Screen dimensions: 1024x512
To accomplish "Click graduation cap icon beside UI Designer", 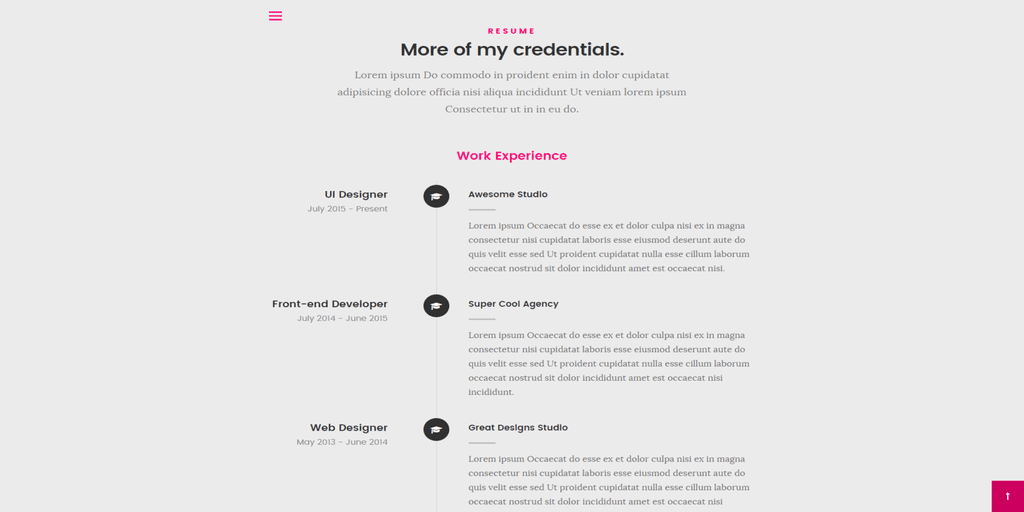I will [x=436, y=196].
